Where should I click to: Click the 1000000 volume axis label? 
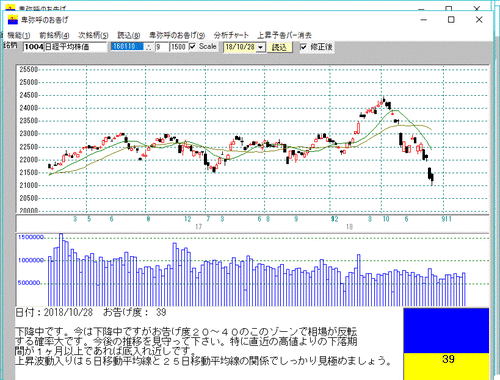pos(31,260)
